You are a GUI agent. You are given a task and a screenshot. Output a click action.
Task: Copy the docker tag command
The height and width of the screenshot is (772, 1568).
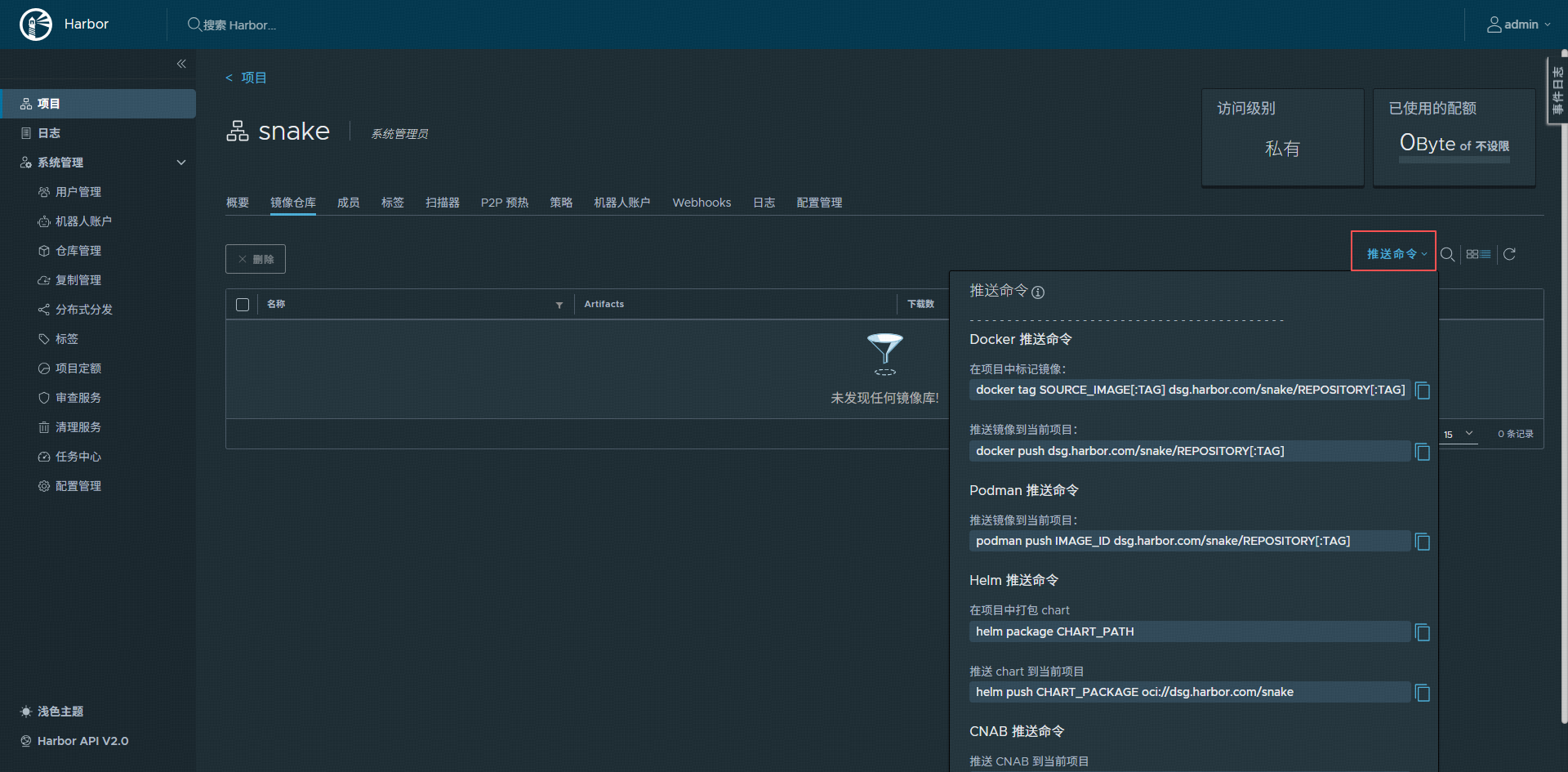coord(1423,390)
